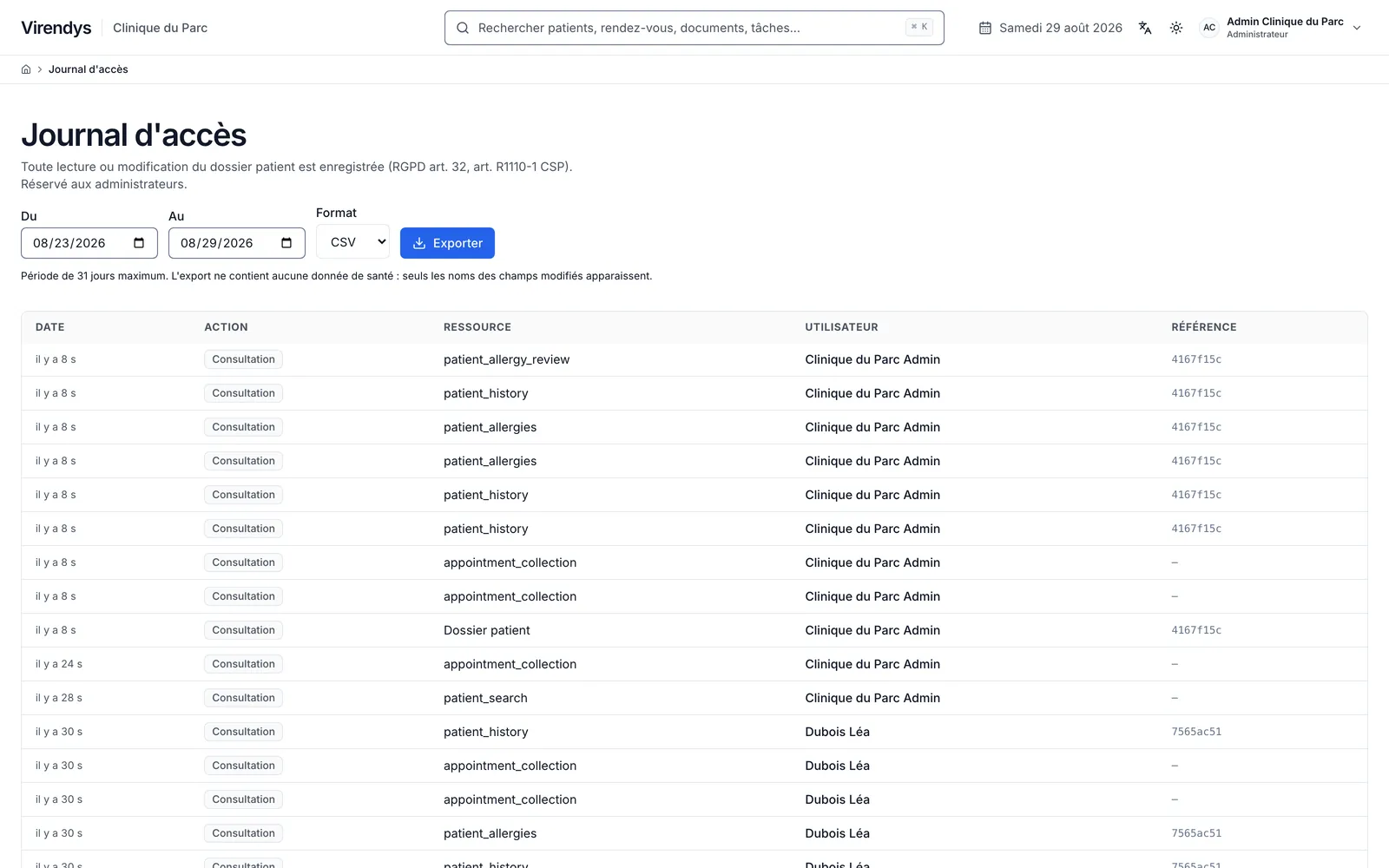Click reference 4167f15c in Dossier patient row

1196,630
